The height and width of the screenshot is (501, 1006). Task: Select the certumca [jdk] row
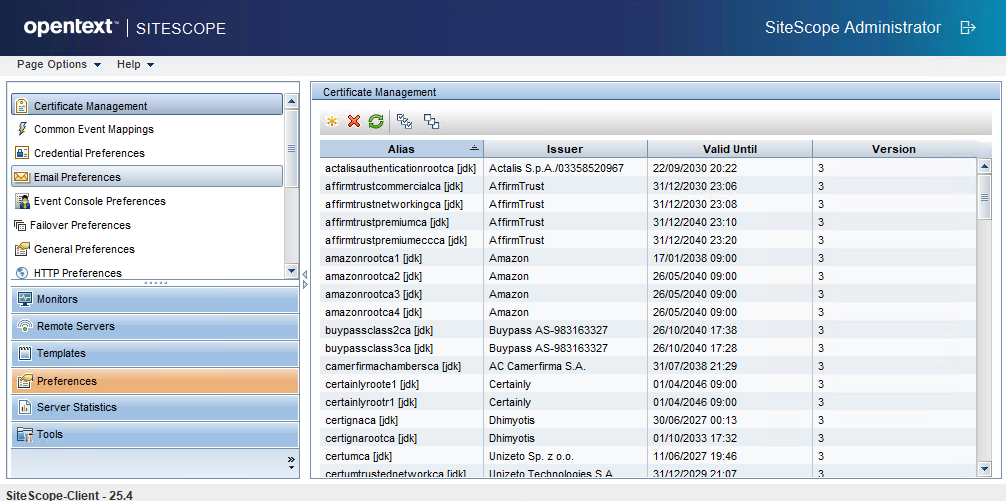point(648,456)
